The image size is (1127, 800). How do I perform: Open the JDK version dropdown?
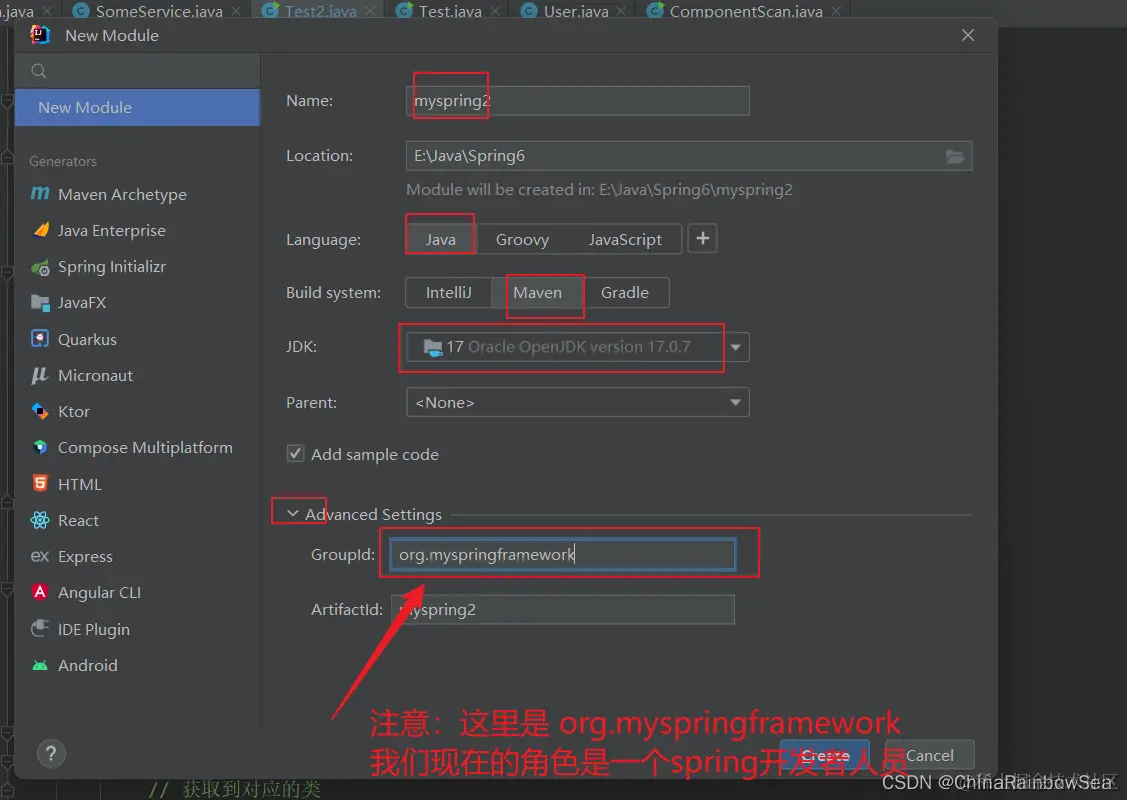pos(735,347)
